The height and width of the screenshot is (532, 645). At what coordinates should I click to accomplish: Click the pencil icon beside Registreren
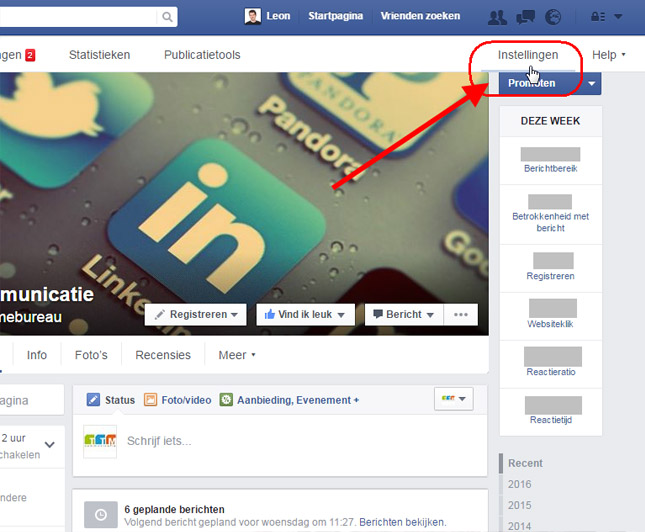point(160,314)
